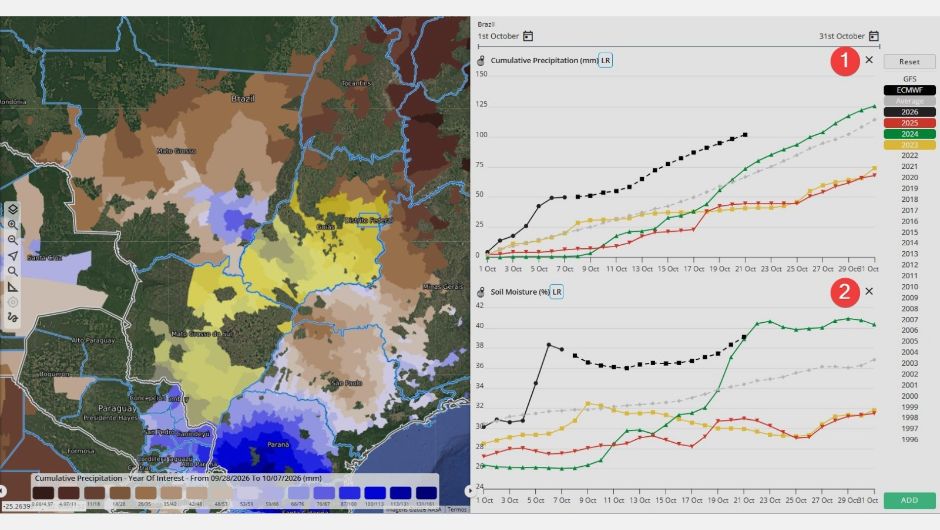This screenshot has width=940, height=530.
Task: Enable the 2020 year series
Action: coord(909,177)
